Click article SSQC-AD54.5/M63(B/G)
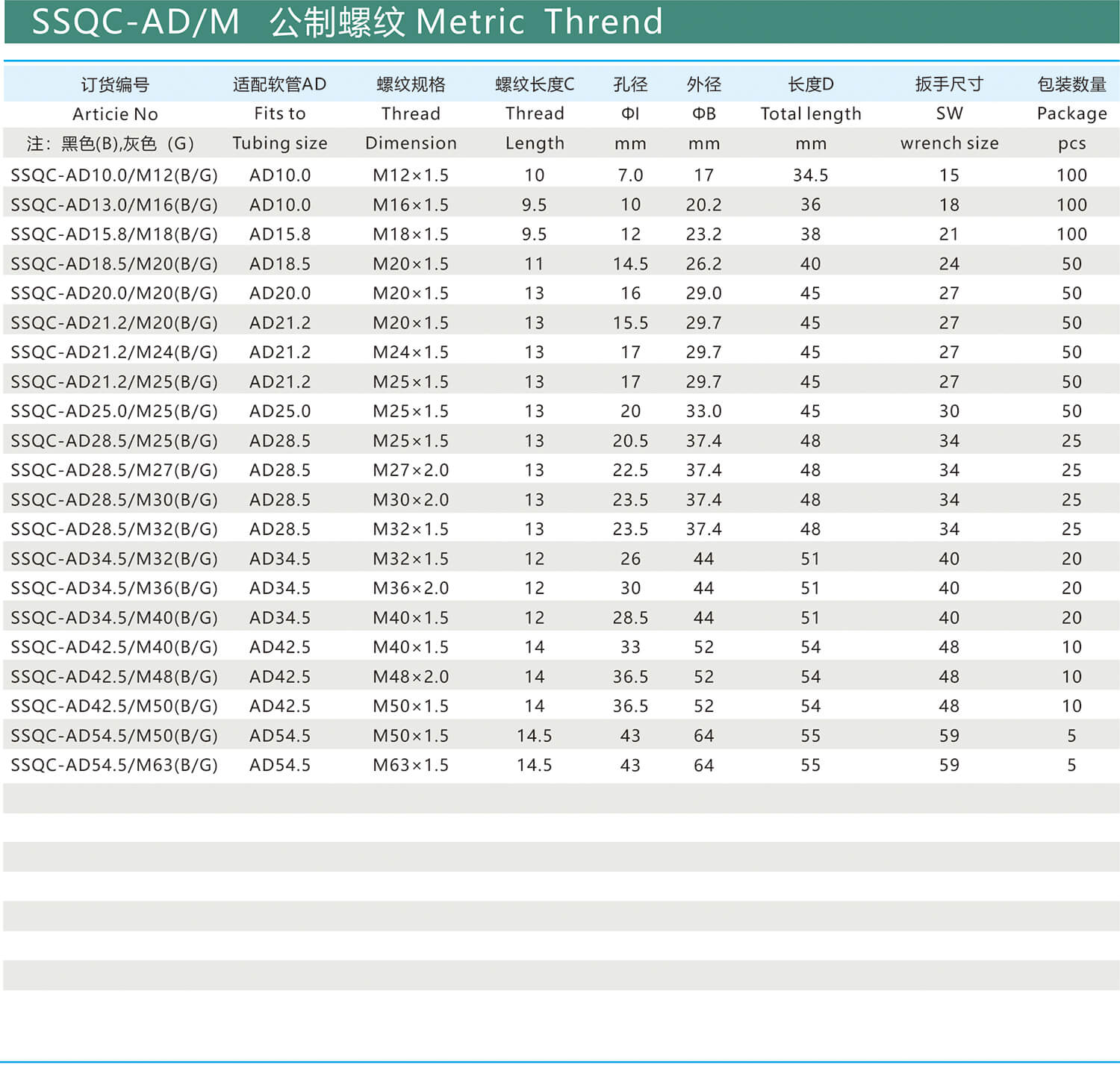This screenshot has height=1065, width=1120. pos(114,765)
